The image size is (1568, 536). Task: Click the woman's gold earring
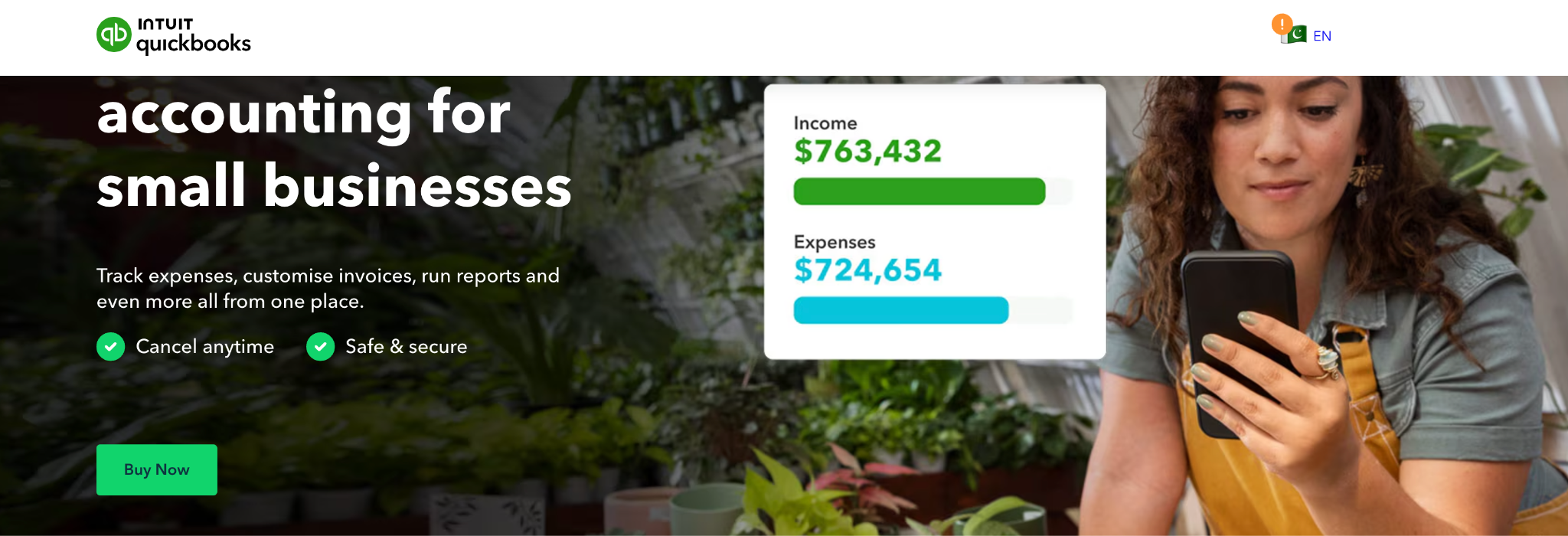click(1365, 172)
